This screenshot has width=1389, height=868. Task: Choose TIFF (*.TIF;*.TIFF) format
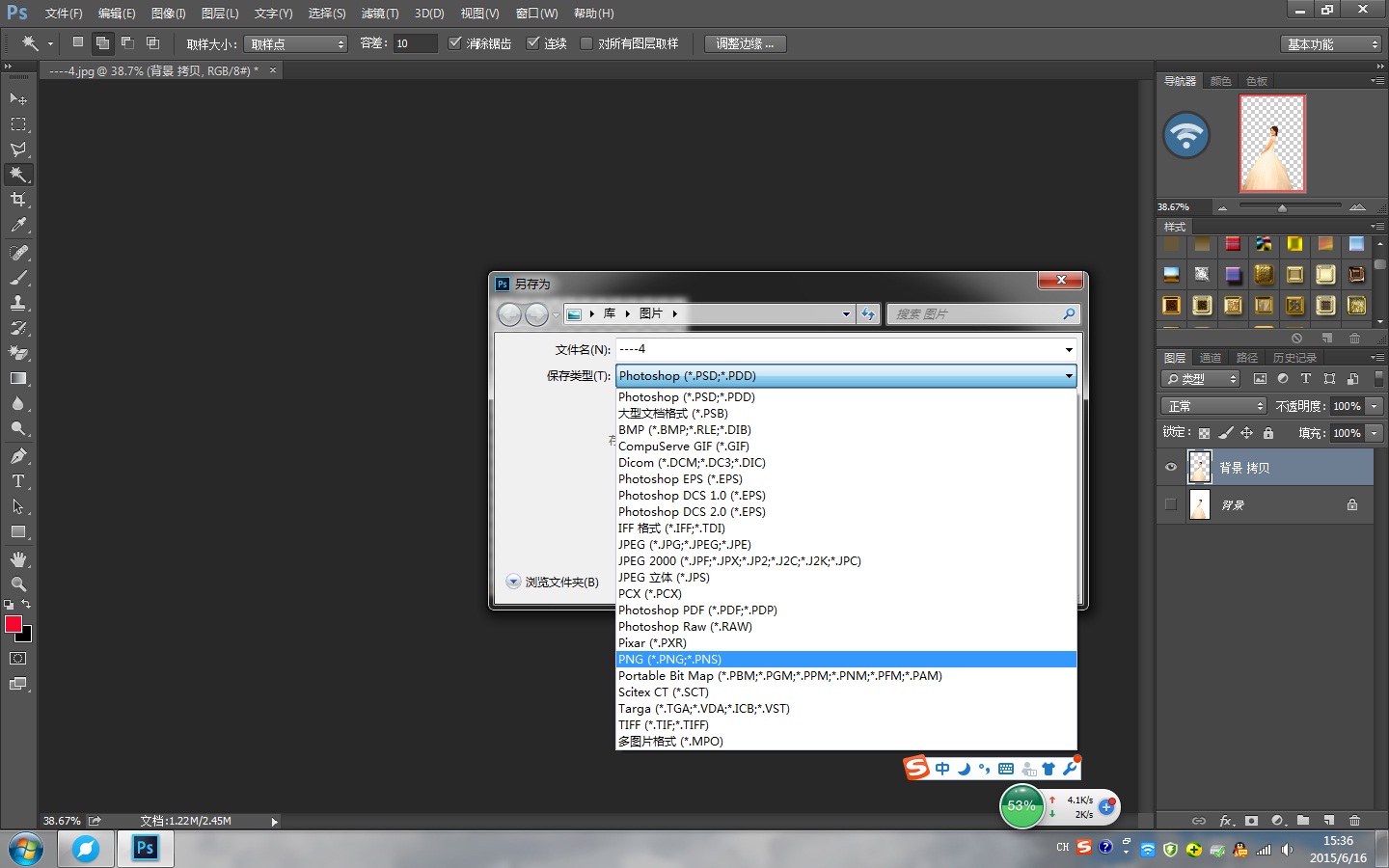click(x=846, y=725)
